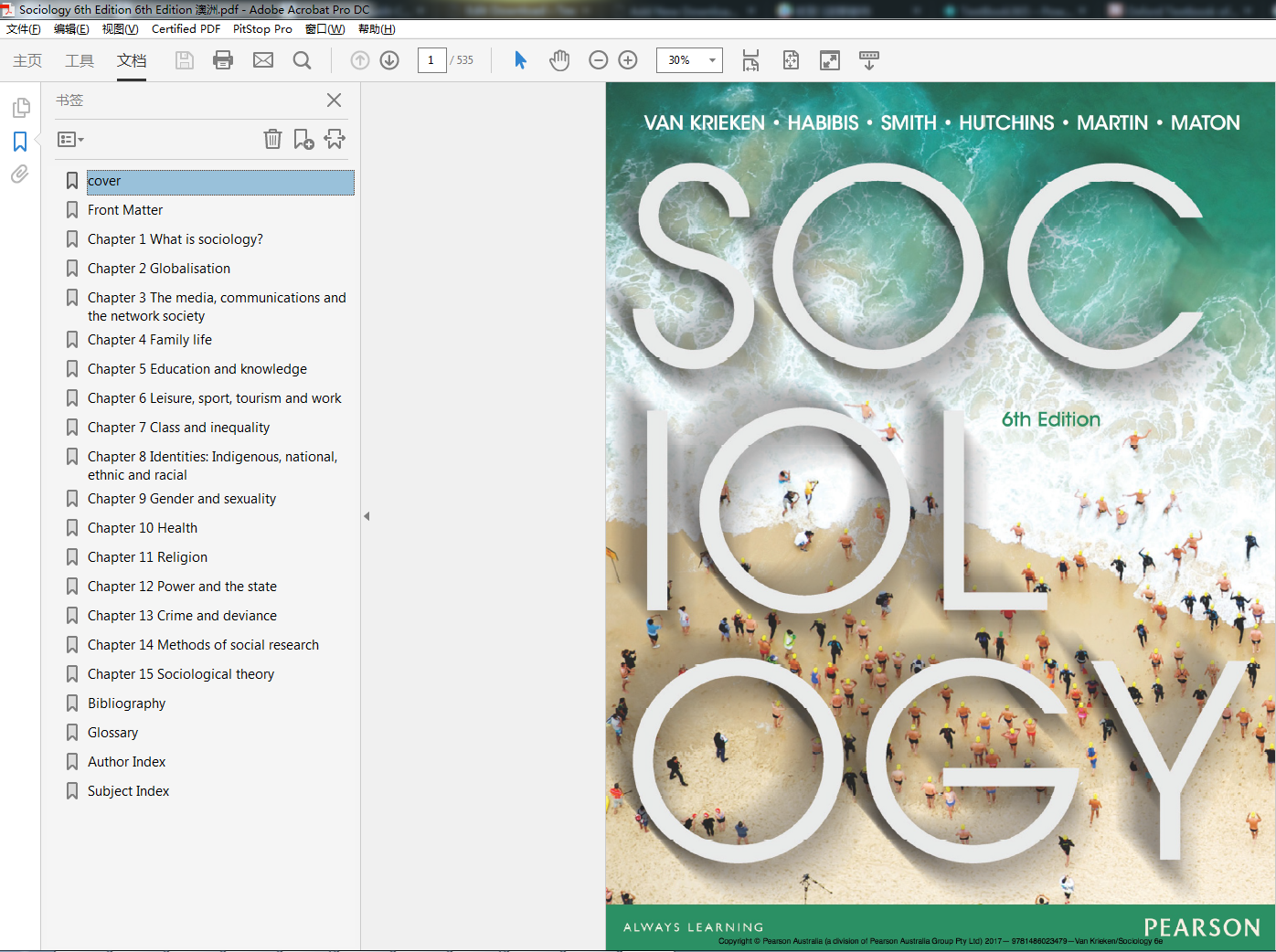The width and height of the screenshot is (1276, 952).
Task: Click the page number field
Action: coord(431,60)
